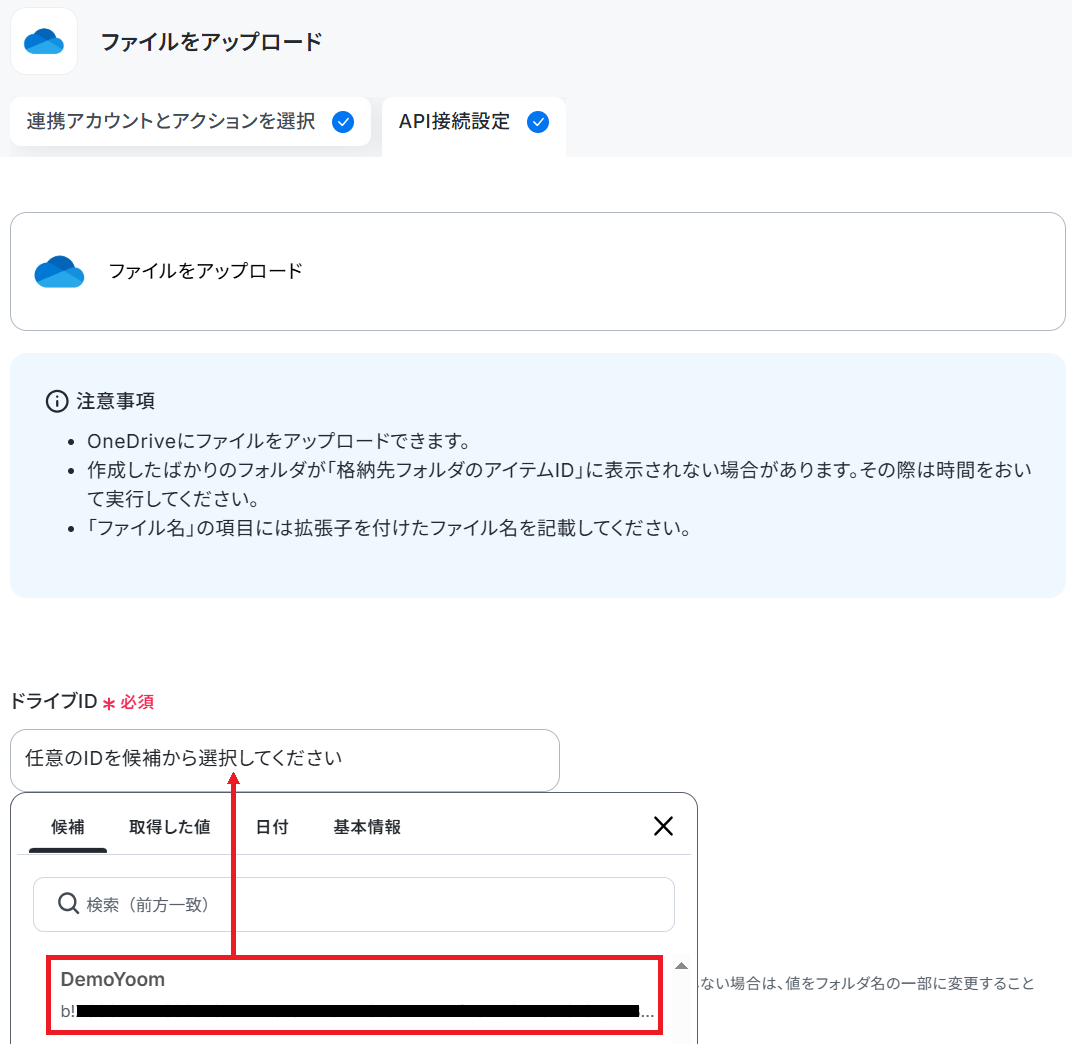
Task: Click note about 格納先フォルダのアイテムID
Action: [559, 484]
